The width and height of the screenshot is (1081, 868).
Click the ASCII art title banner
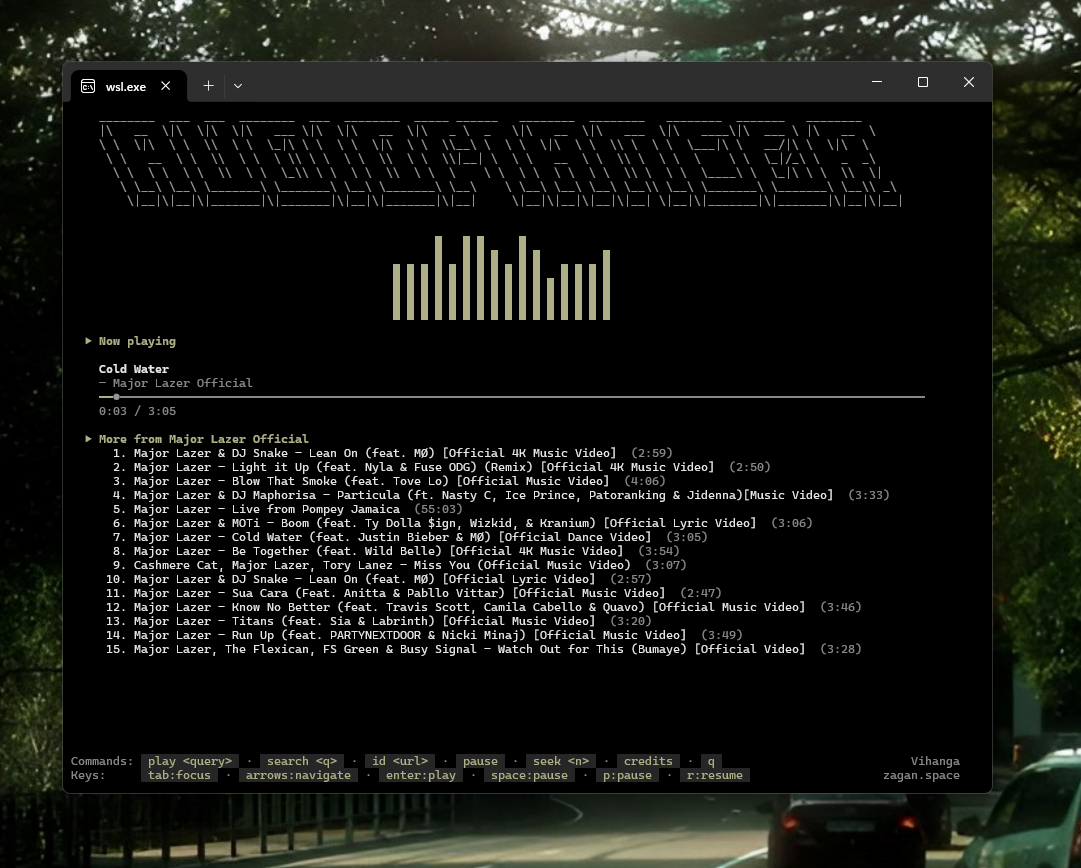pos(501,163)
